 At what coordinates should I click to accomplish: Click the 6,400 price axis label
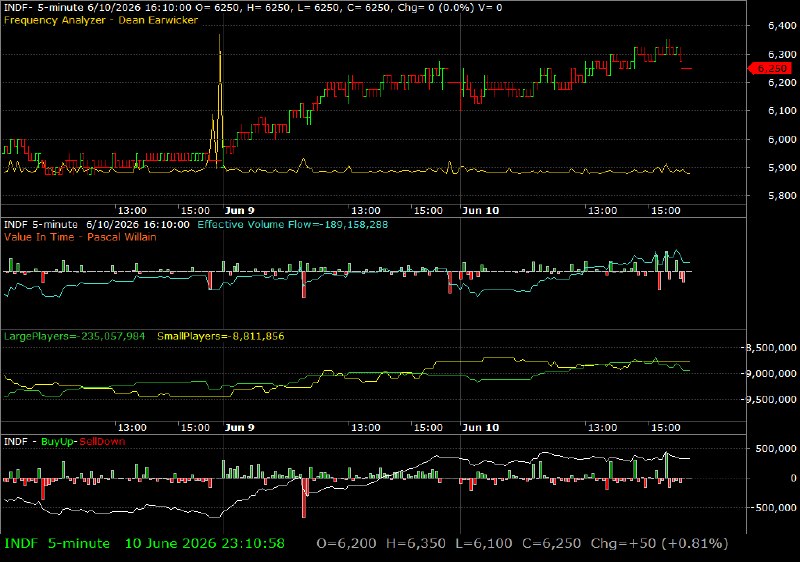click(x=782, y=25)
